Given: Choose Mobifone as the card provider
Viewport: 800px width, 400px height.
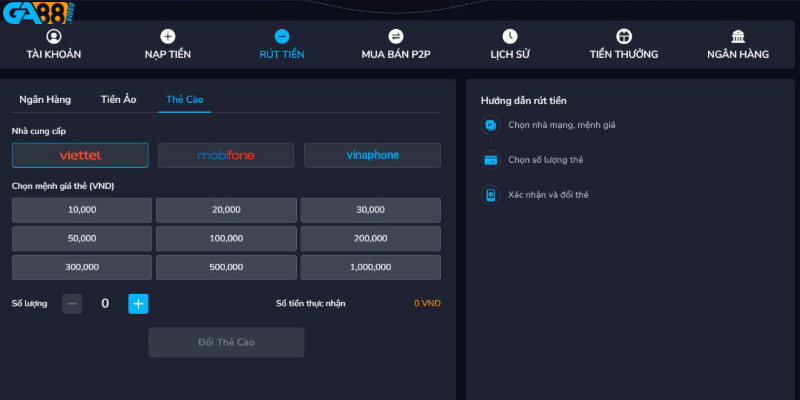Looking at the screenshot, I should pyautogui.click(x=226, y=156).
